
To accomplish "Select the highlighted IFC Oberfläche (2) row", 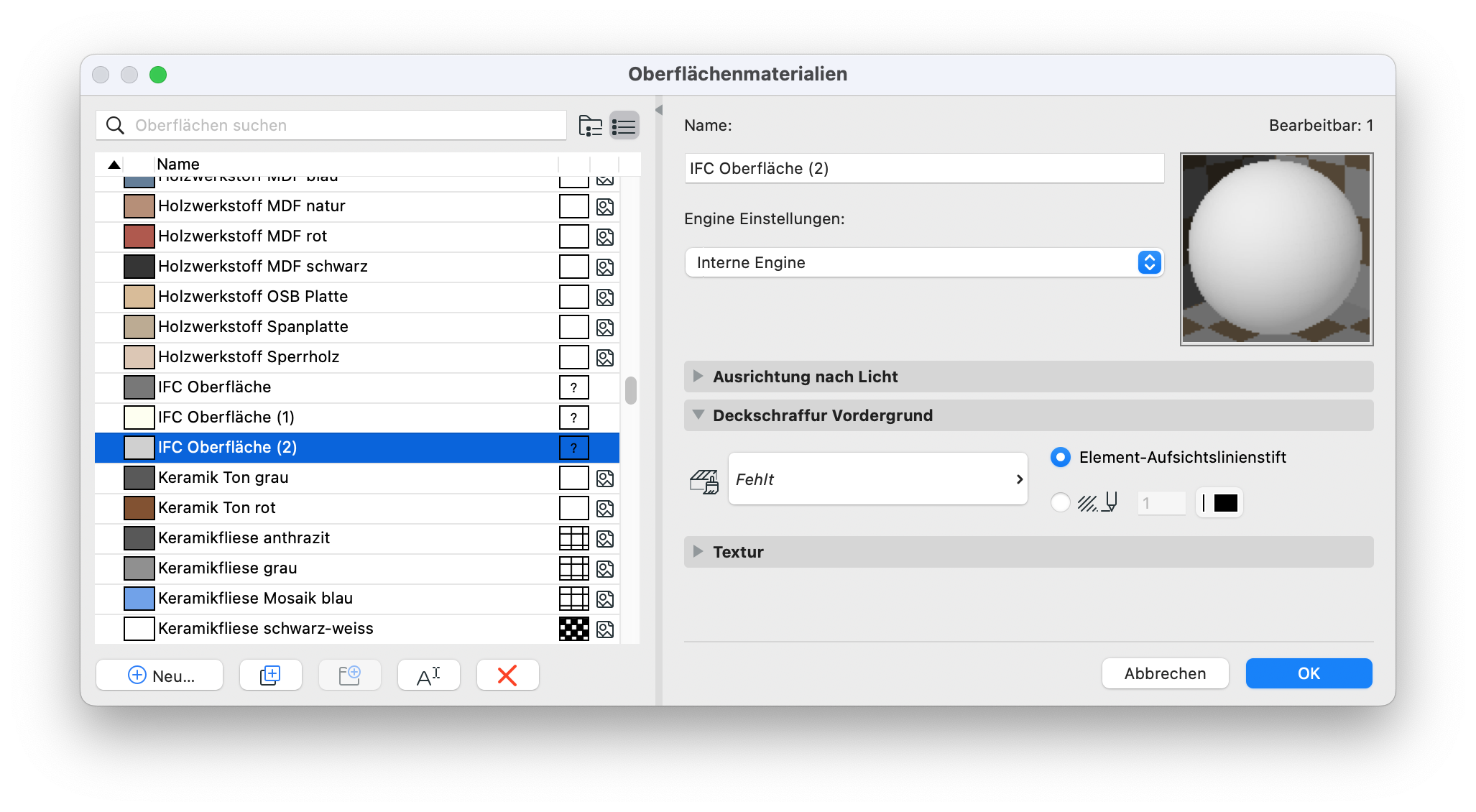I will click(357, 448).
